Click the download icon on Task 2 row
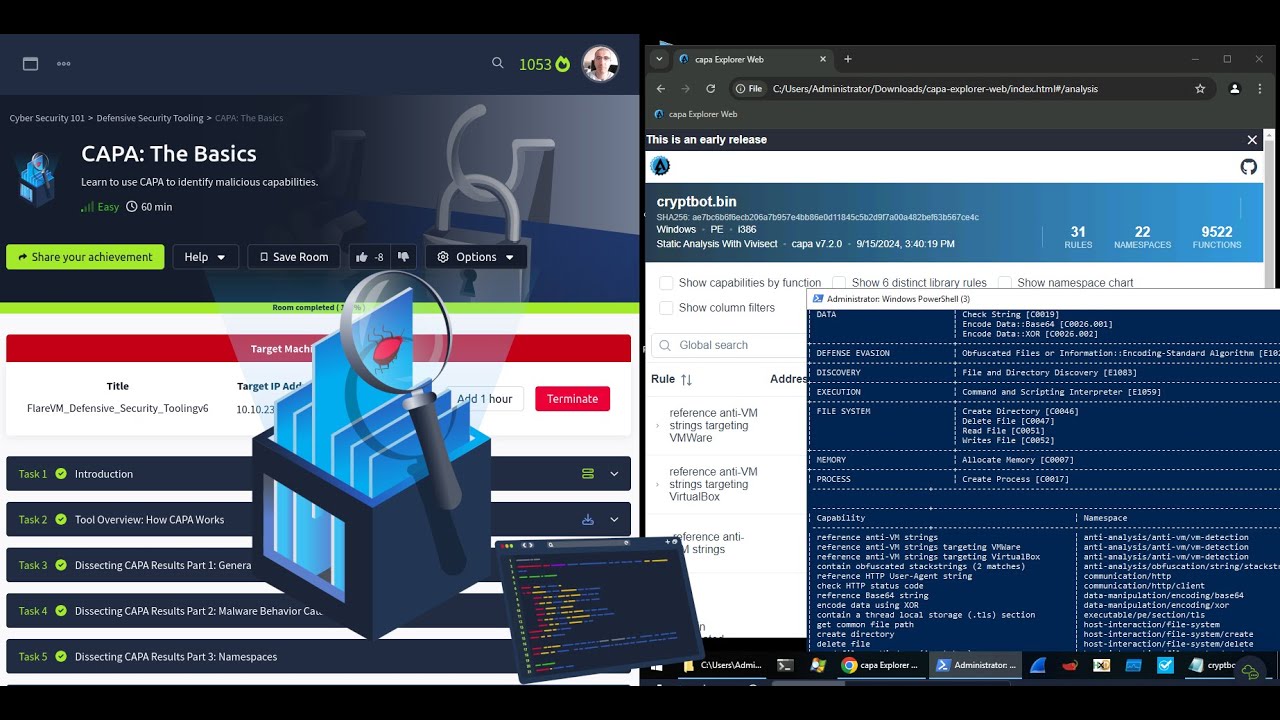 coord(588,519)
